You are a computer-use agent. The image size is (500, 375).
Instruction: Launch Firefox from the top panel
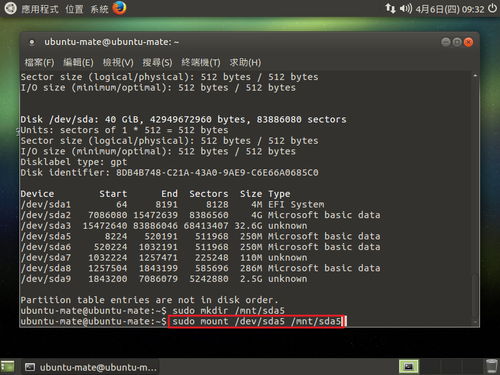[119, 8]
